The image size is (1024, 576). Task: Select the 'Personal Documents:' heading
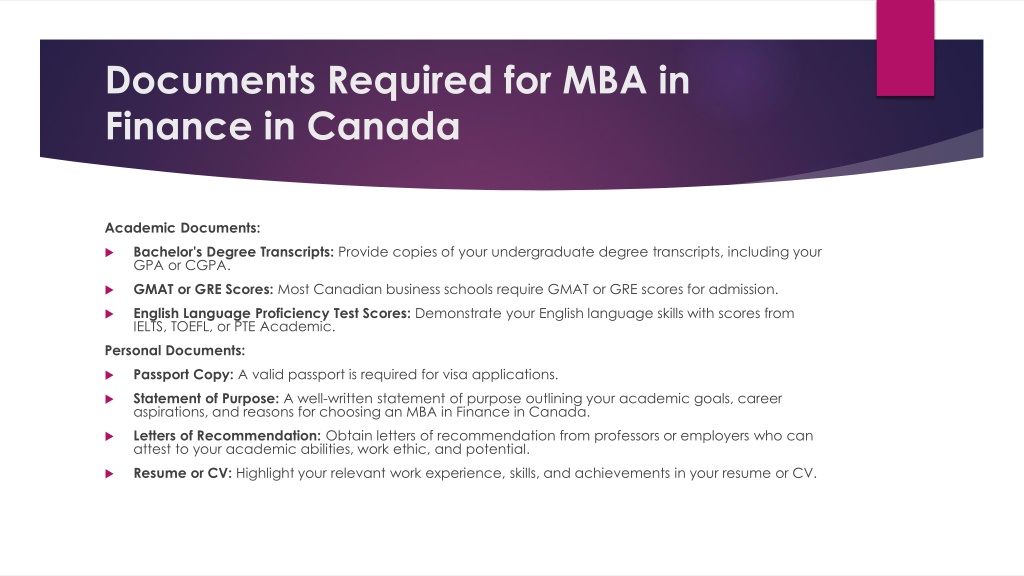point(175,351)
